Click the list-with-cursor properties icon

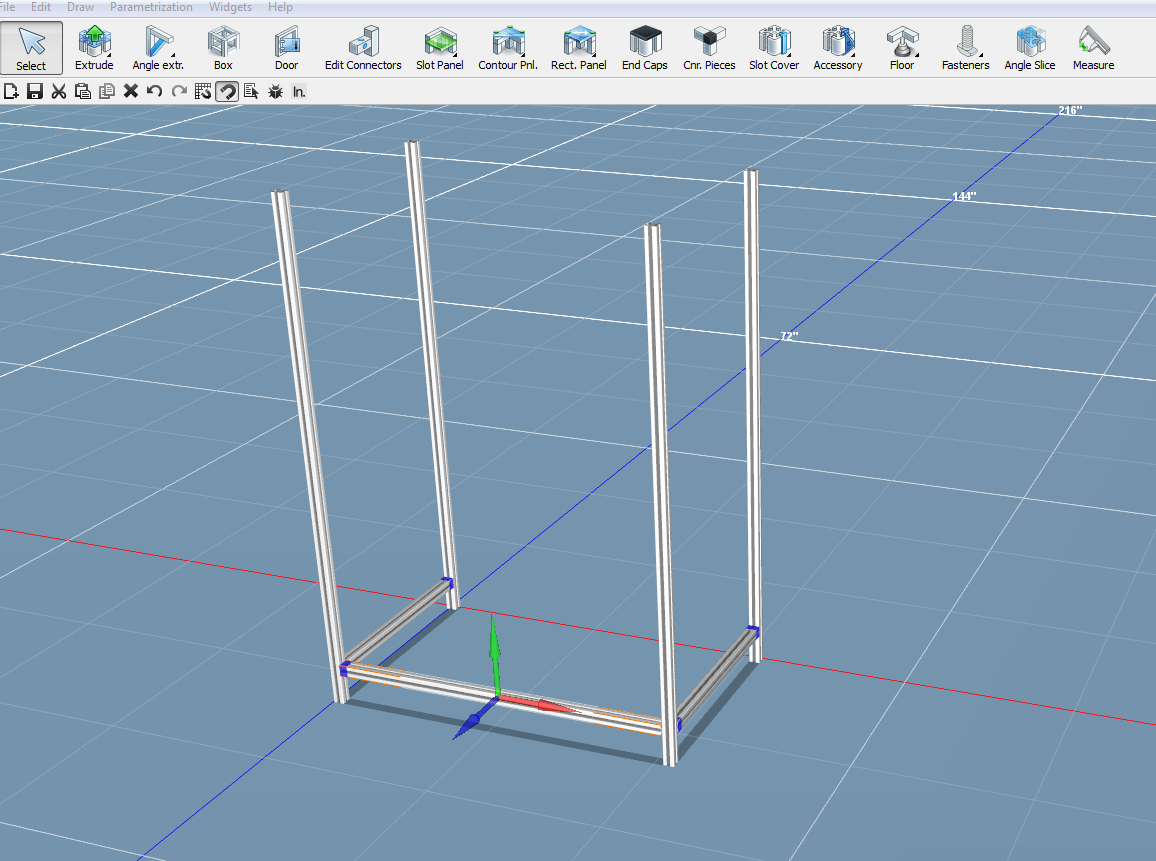[x=251, y=91]
